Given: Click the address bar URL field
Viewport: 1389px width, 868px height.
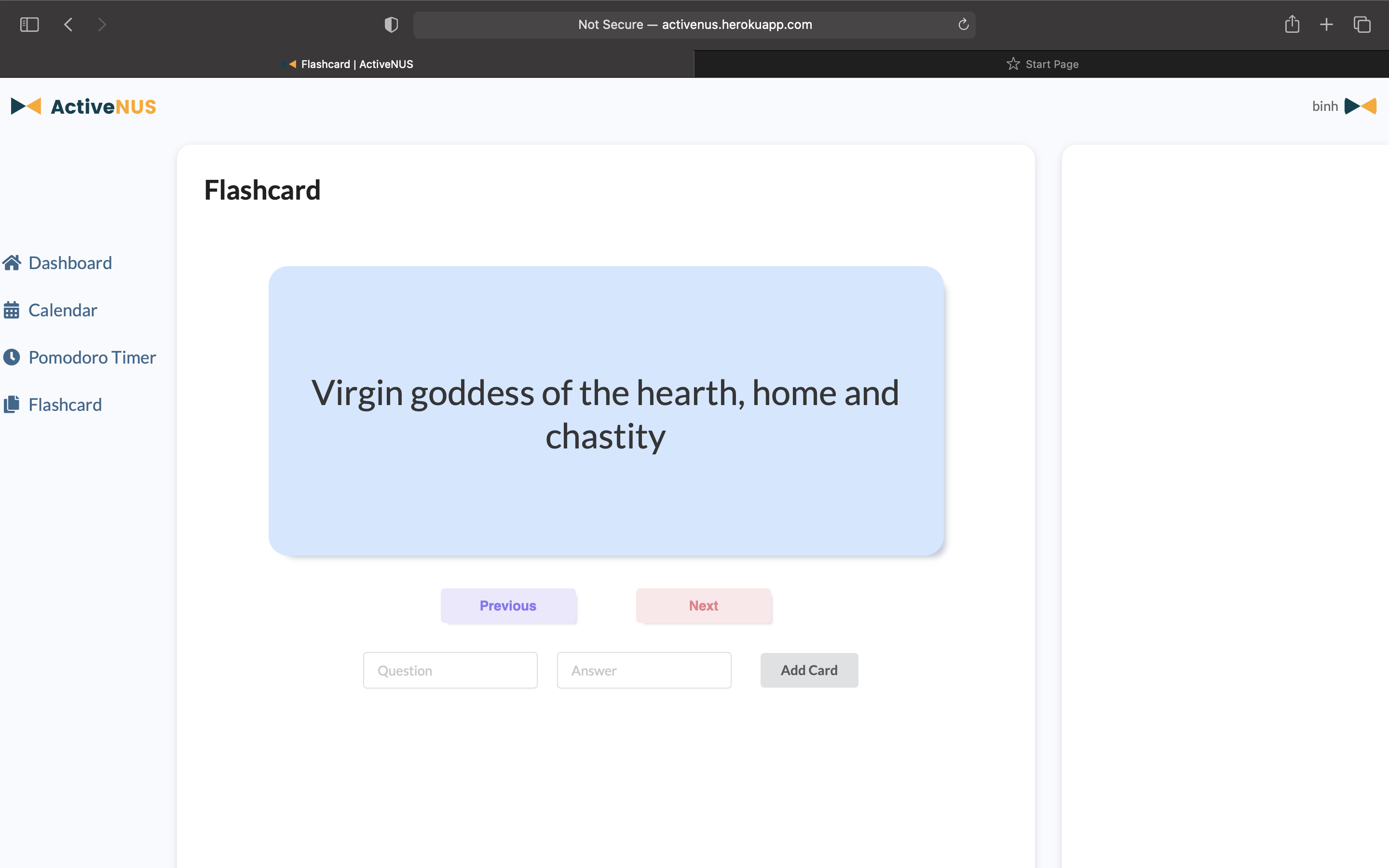Looking at the screenshot, I should coord(694,25).
